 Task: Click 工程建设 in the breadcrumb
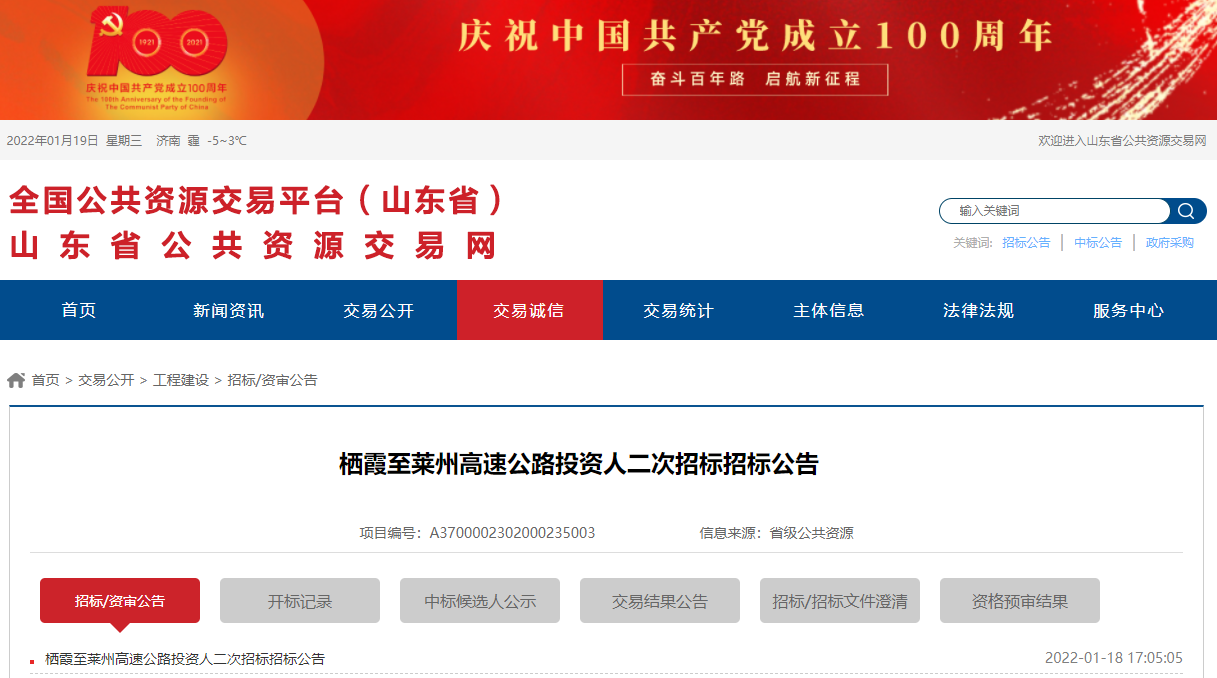[181, 380]
